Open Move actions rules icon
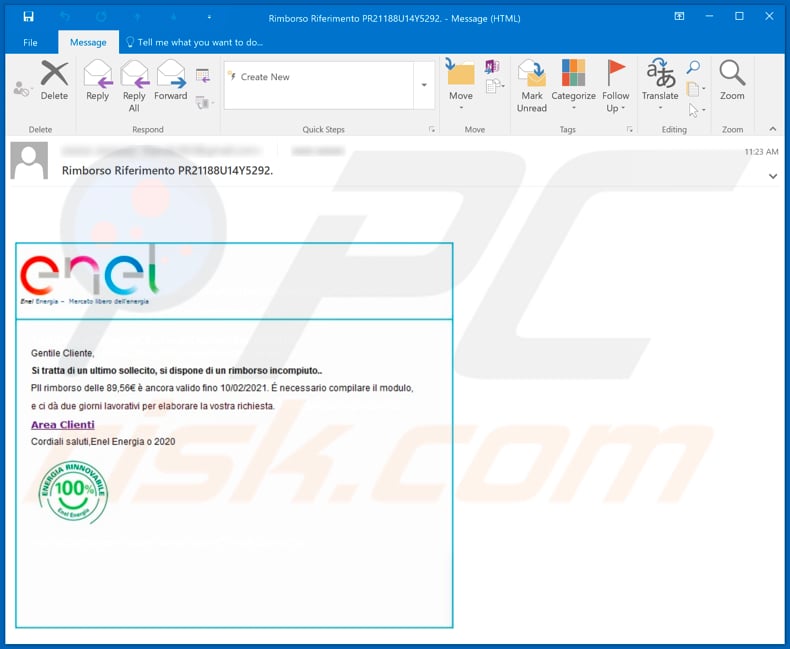The height and width of the screenshot is (649, 790). (495, 86)
